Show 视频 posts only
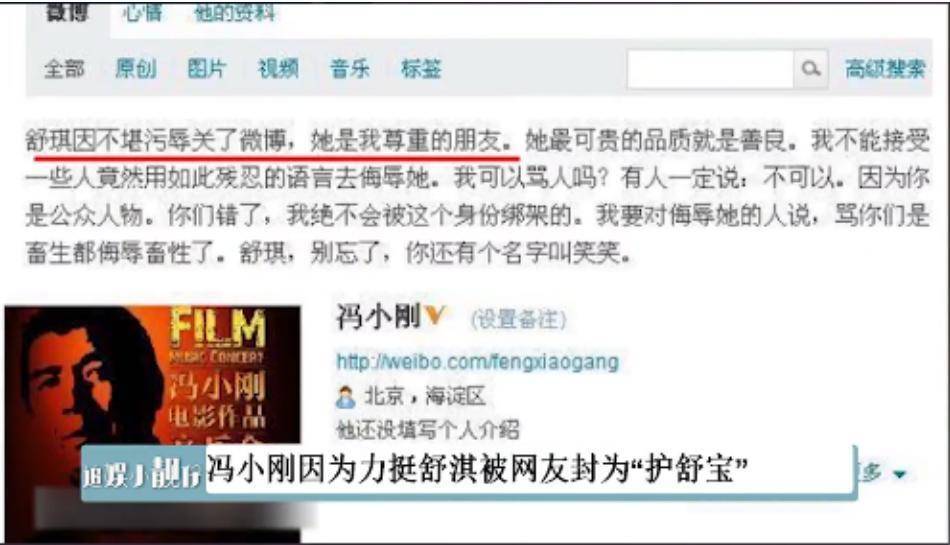The image size is (950, 545). click(x=279, y=69)
